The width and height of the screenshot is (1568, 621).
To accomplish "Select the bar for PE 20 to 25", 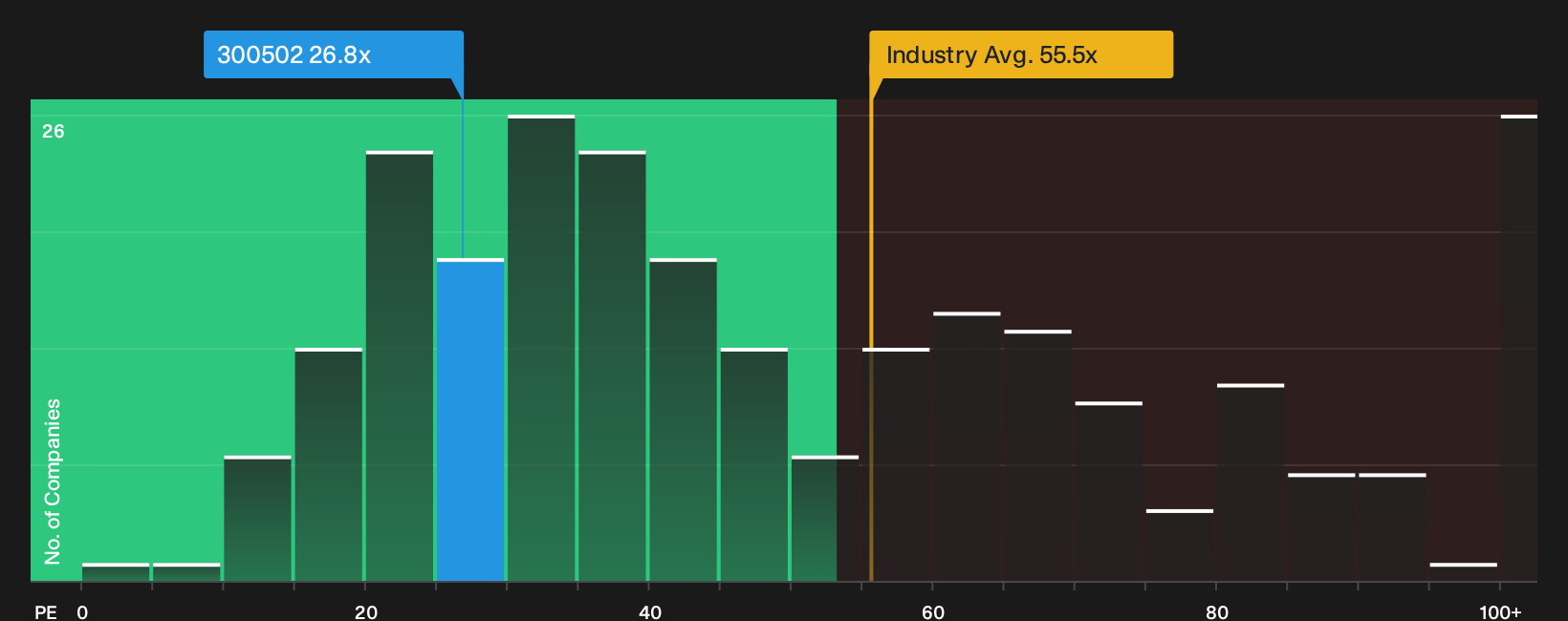I will (x=400, y=366).
